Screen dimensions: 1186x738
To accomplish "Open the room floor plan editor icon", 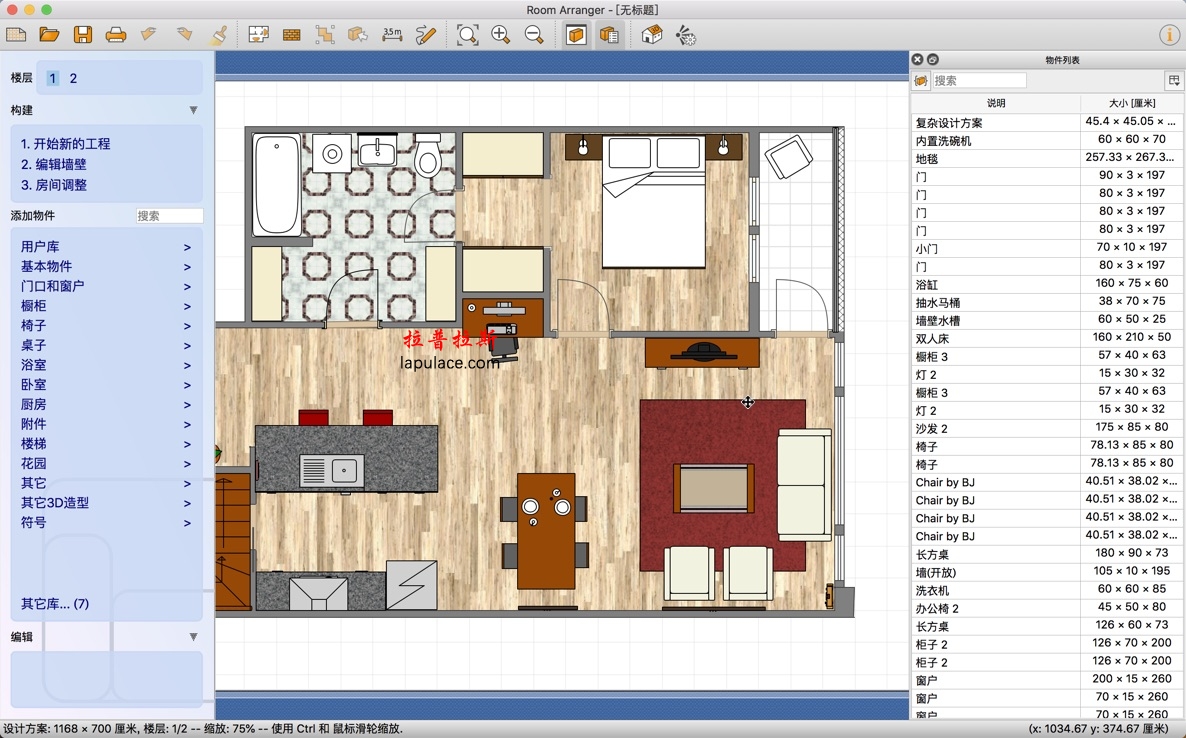I will [259, 35].
